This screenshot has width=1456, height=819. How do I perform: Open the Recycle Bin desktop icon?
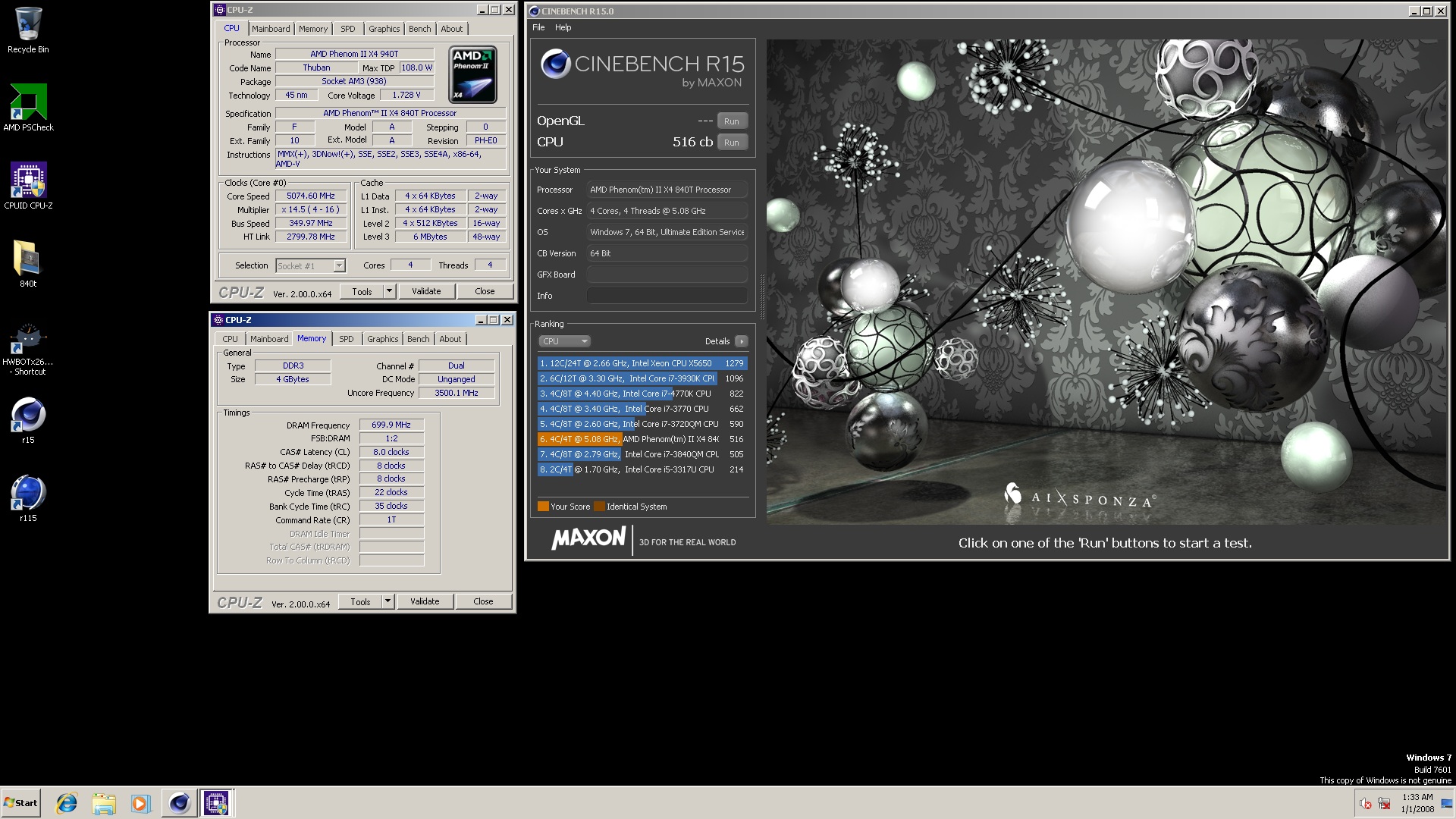pos(28,30)
